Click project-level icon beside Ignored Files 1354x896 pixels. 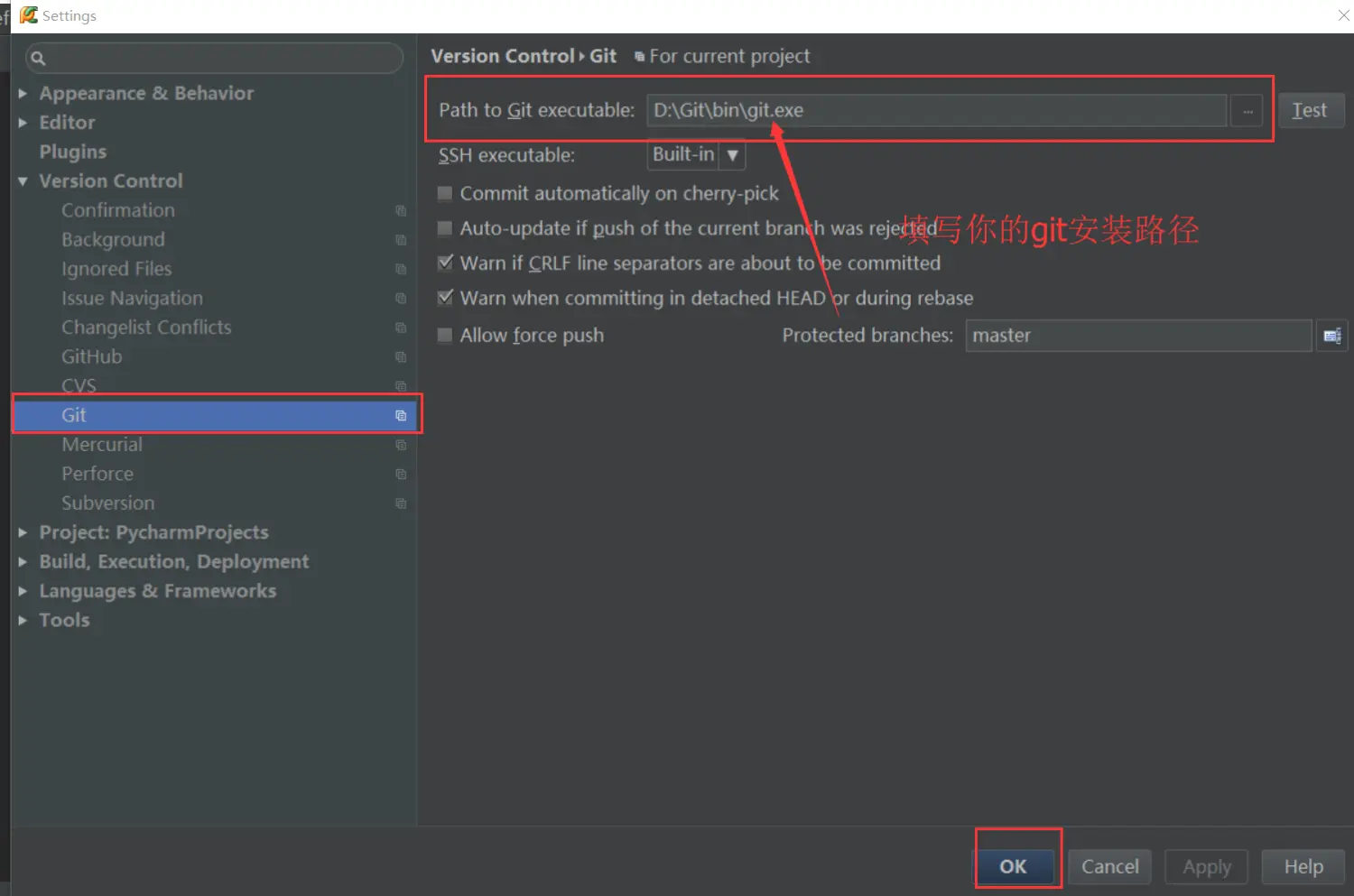(x=401, y=269)
